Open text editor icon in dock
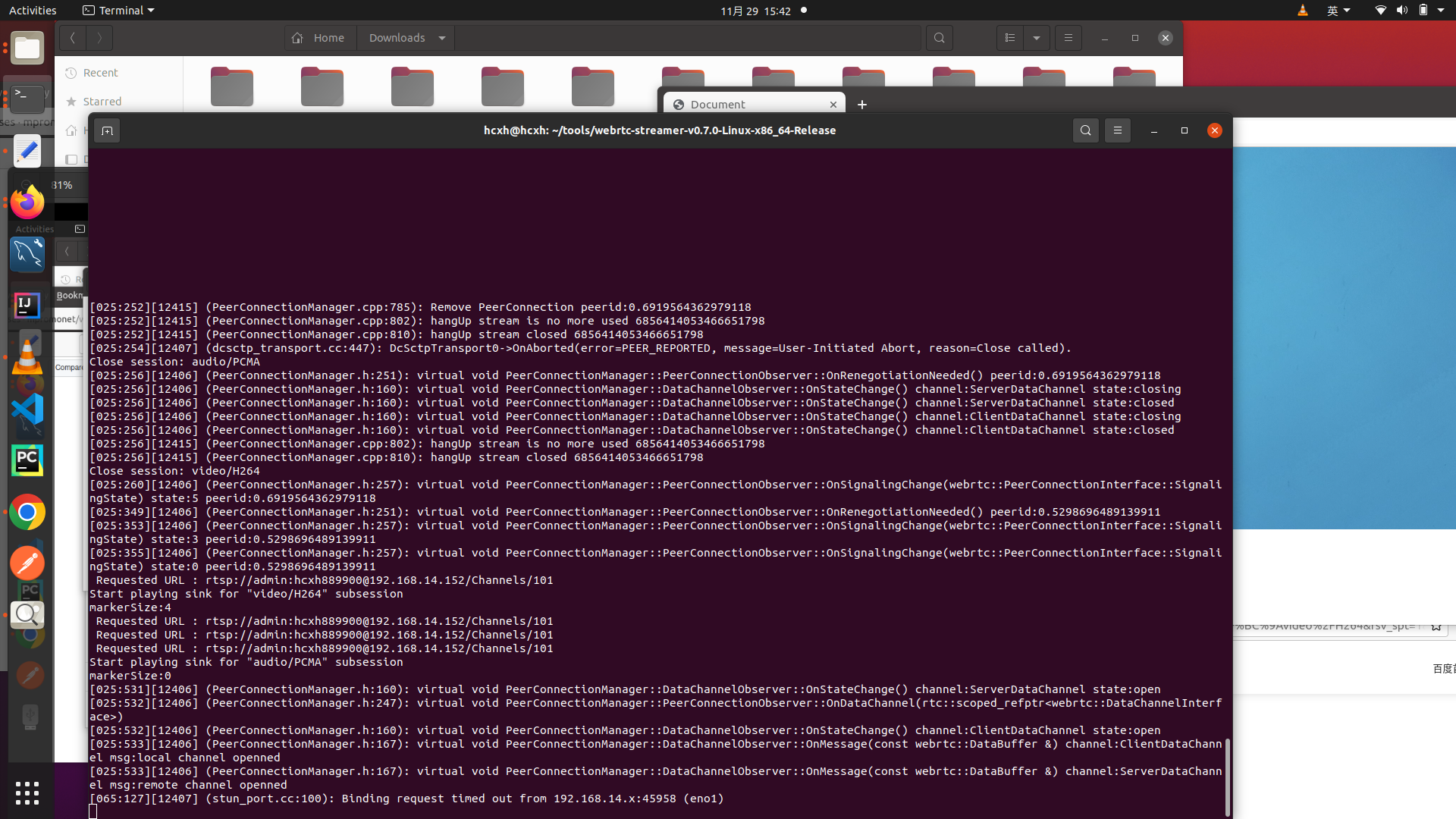 [27, 151]
